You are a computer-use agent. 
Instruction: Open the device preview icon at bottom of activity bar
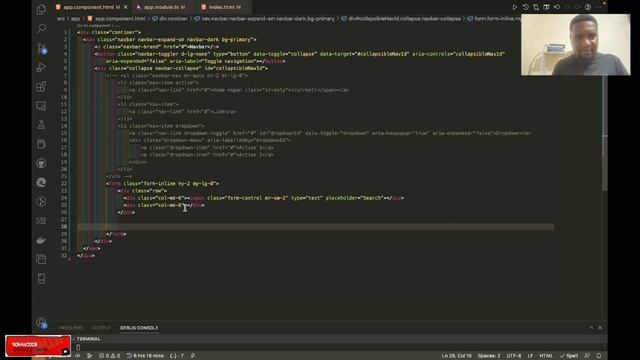41,278
